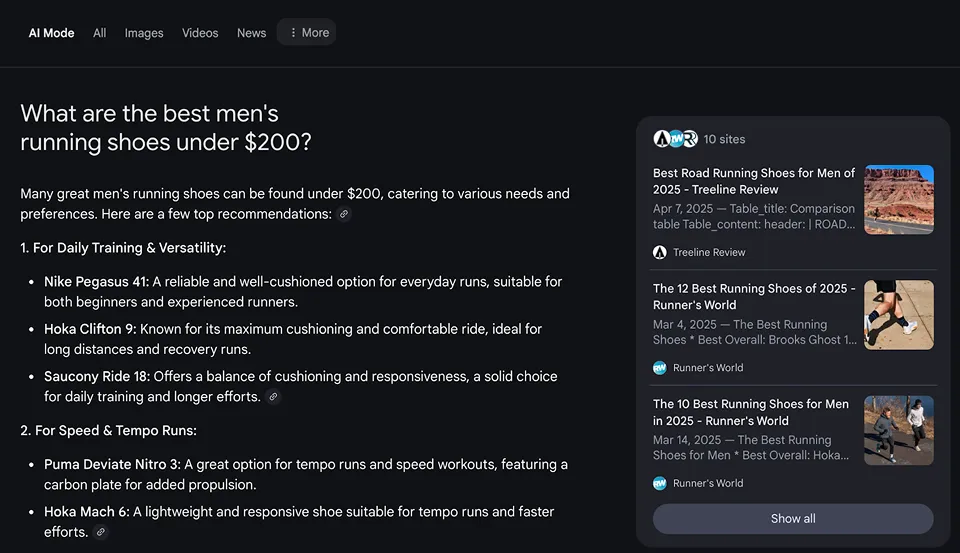Go to the News tab

tap(252, 33)
